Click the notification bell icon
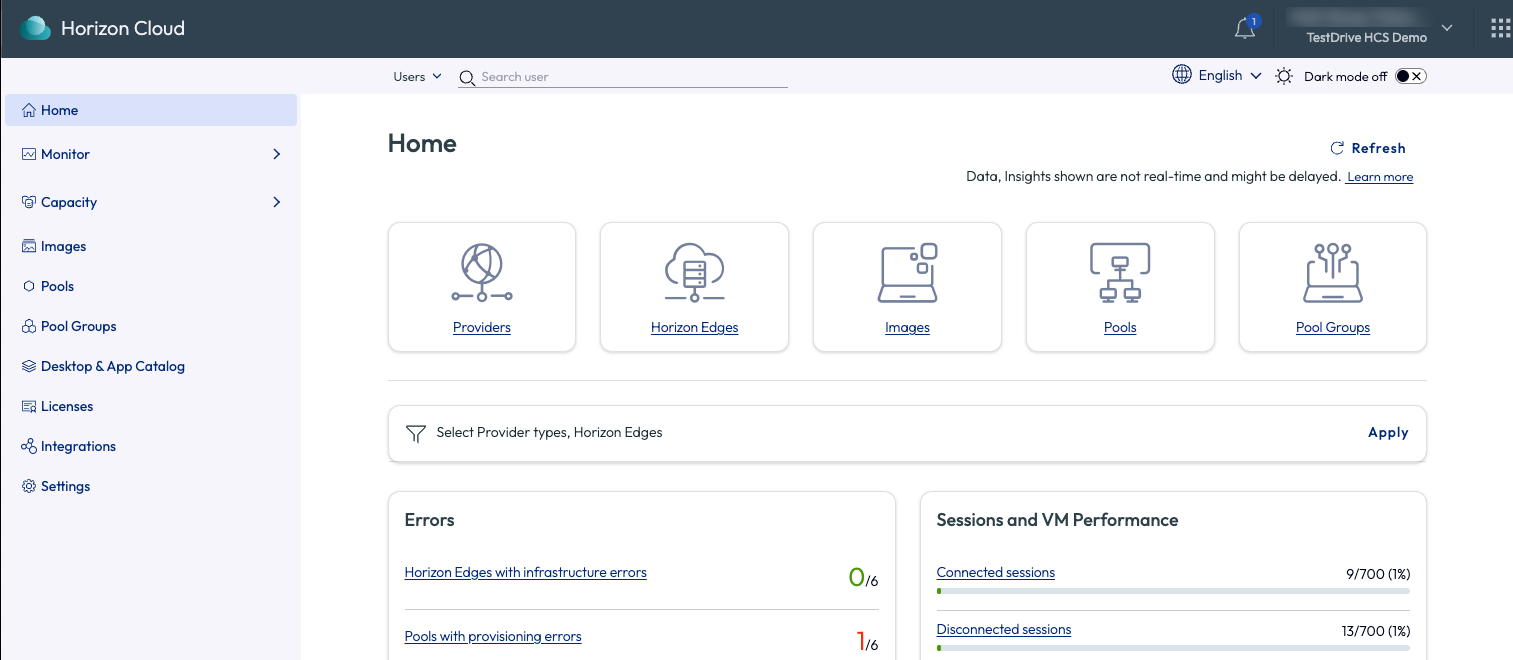The width and height of the screenshot is (1513, 660). pos(1245,29)
